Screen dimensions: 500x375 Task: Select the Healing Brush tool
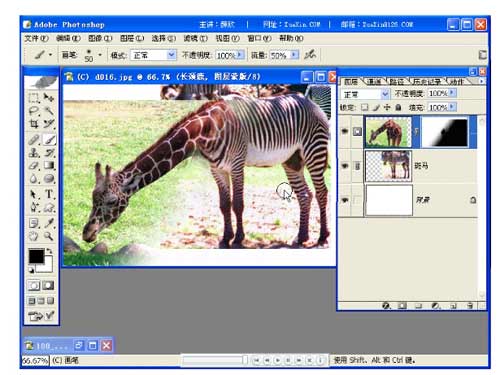coord(34,140)
